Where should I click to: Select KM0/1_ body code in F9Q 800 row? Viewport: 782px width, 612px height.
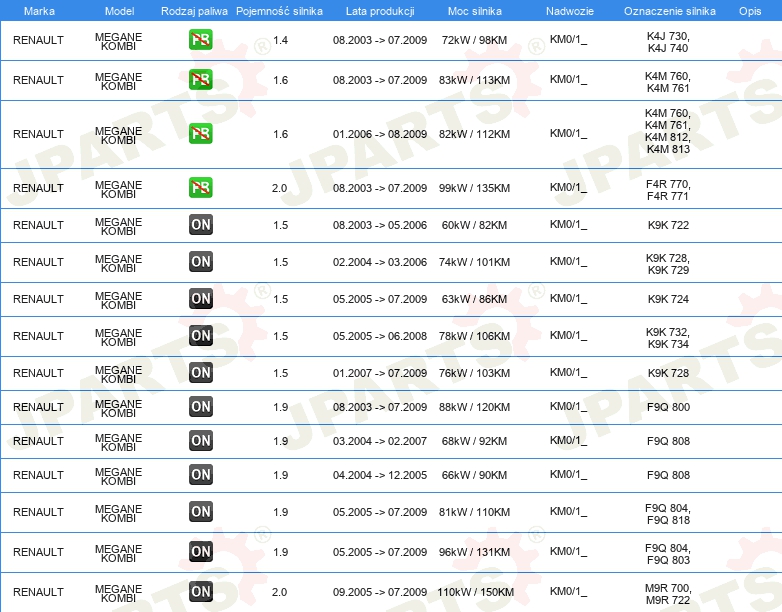pyautogui.click(x=569, y=407)
